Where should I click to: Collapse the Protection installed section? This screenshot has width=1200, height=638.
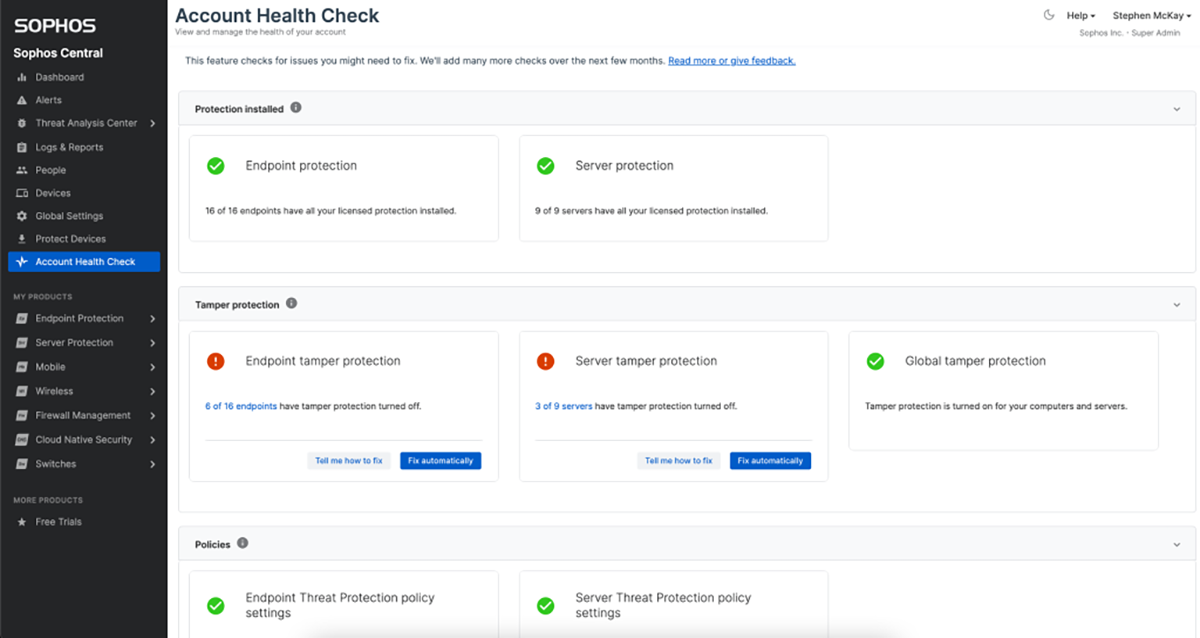(1176, 108)
